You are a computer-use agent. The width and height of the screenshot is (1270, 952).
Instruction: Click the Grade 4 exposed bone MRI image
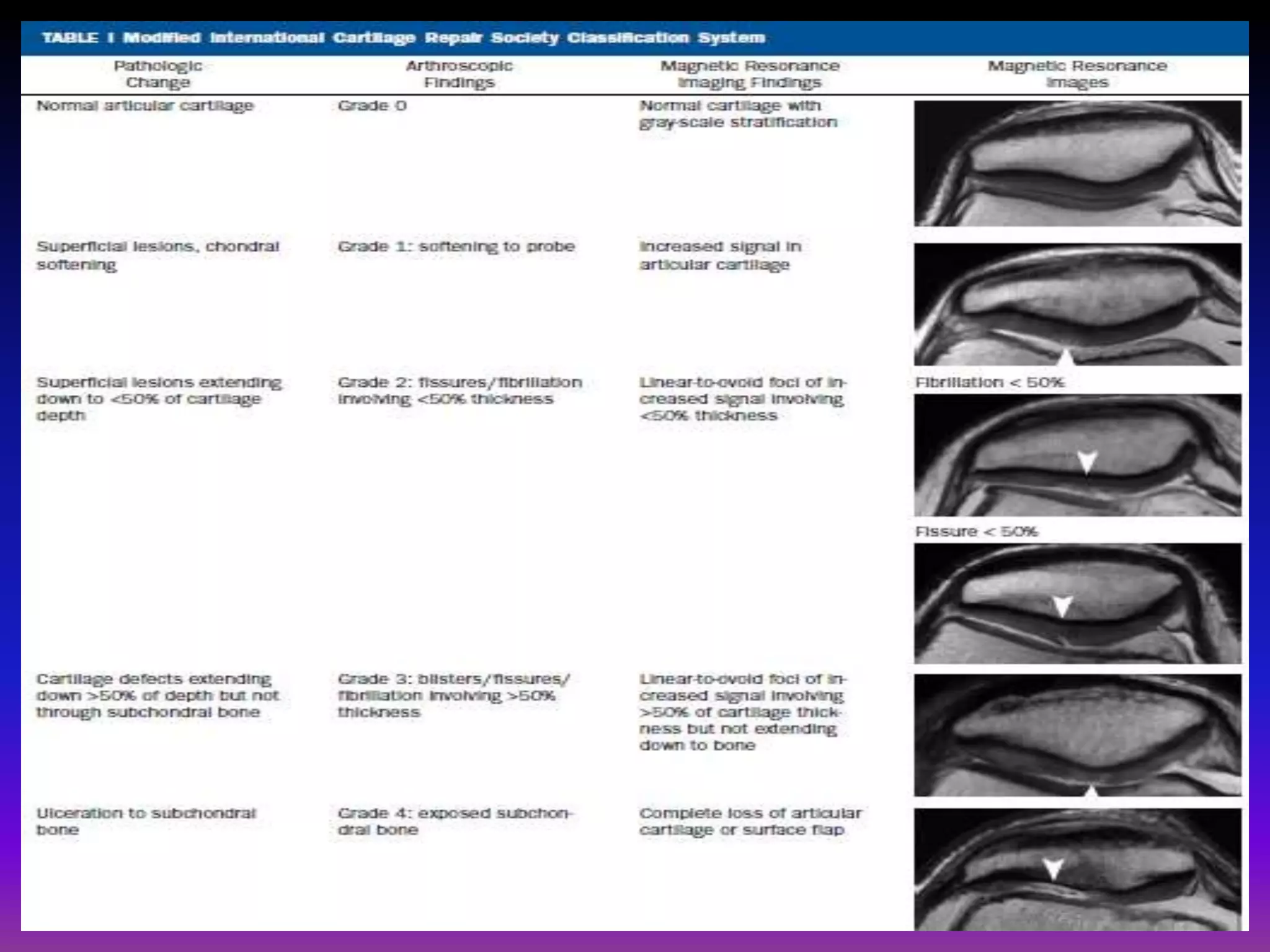pyautogui.click(x=1077, y=869)
